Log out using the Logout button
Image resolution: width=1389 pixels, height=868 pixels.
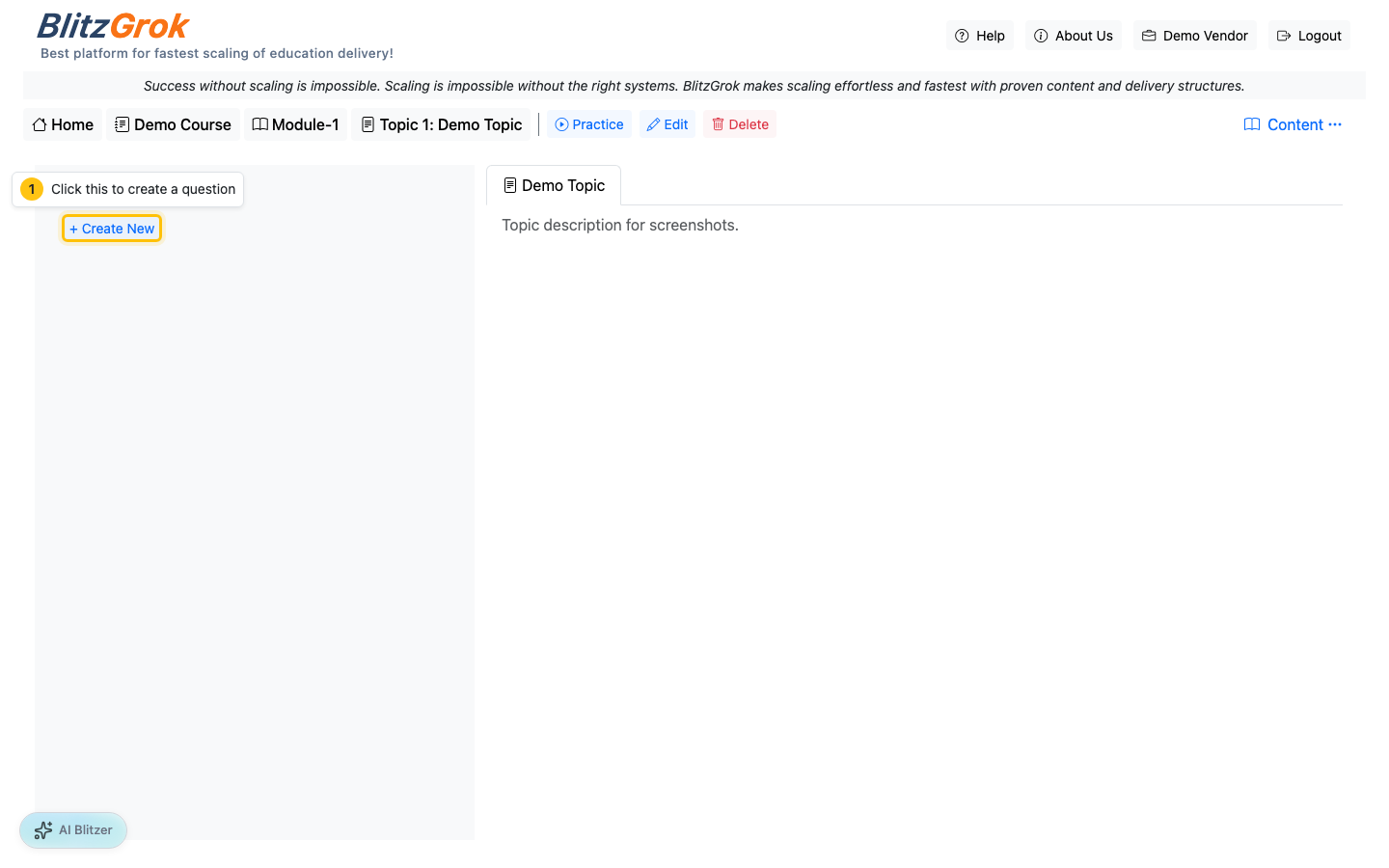click(x=1308, y=36)
